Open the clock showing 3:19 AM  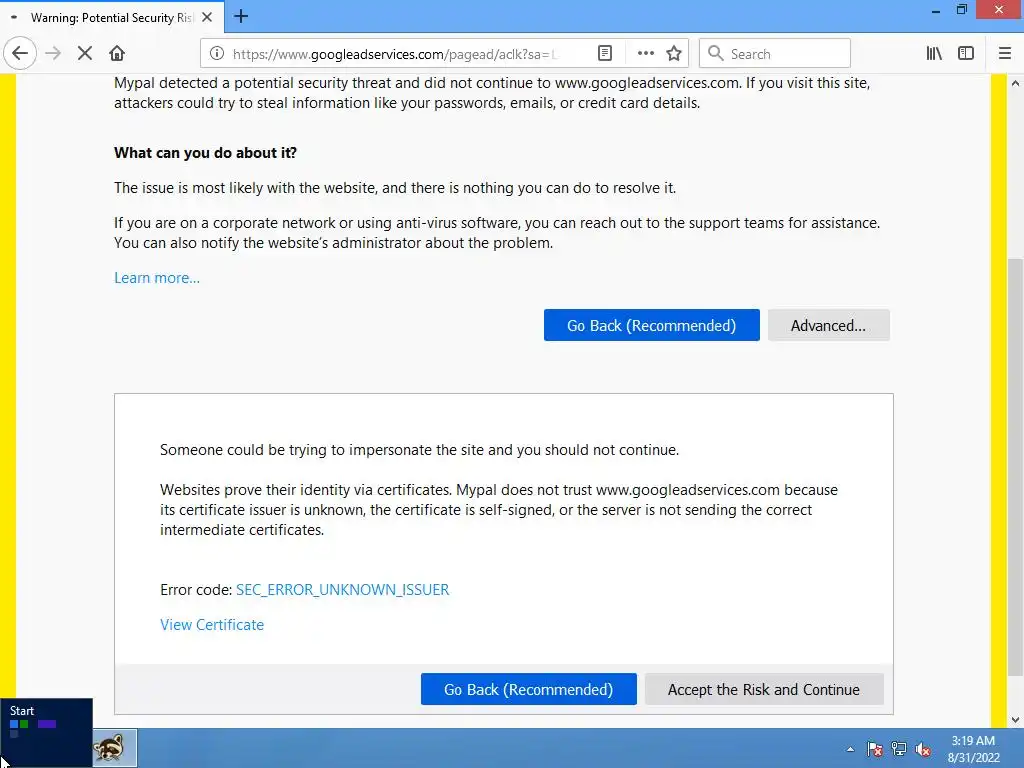click(973, 749)
